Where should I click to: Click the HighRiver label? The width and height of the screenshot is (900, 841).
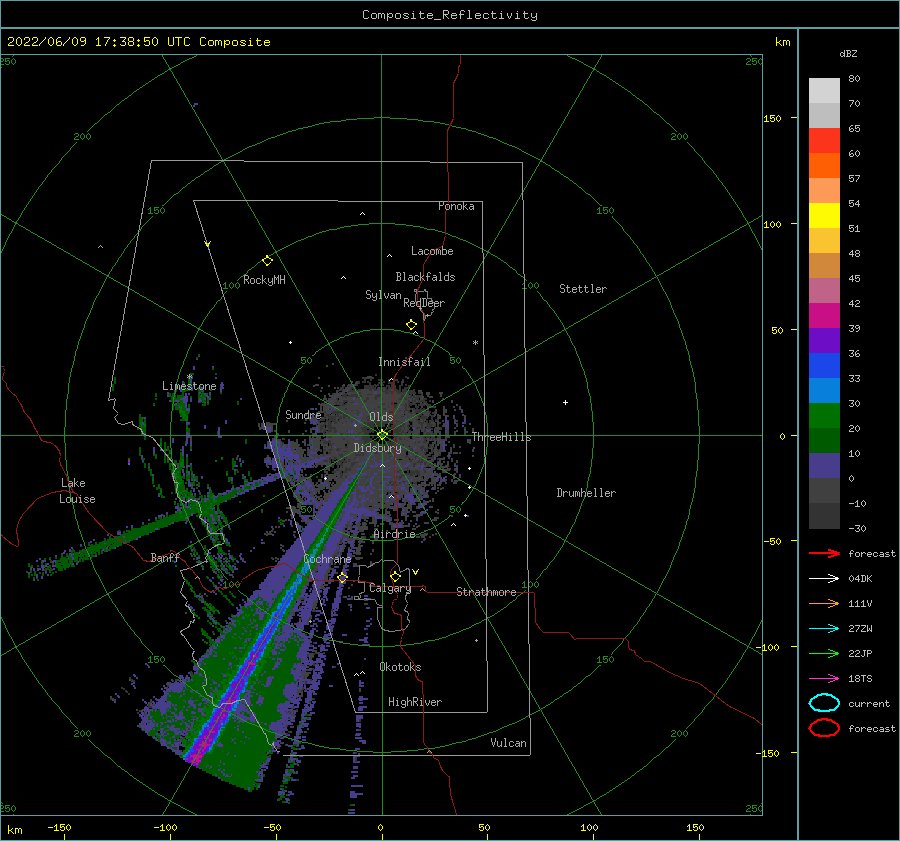(x=415, y=702)
